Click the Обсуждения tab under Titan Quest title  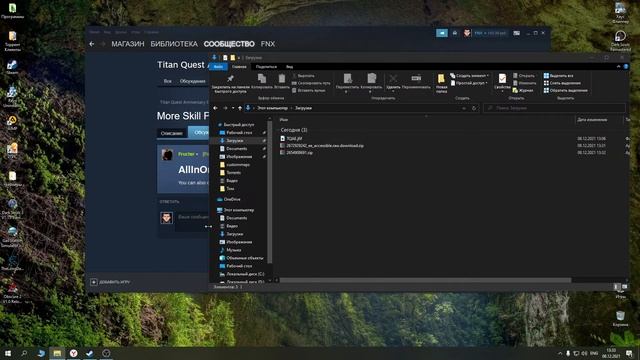[193, 81]
